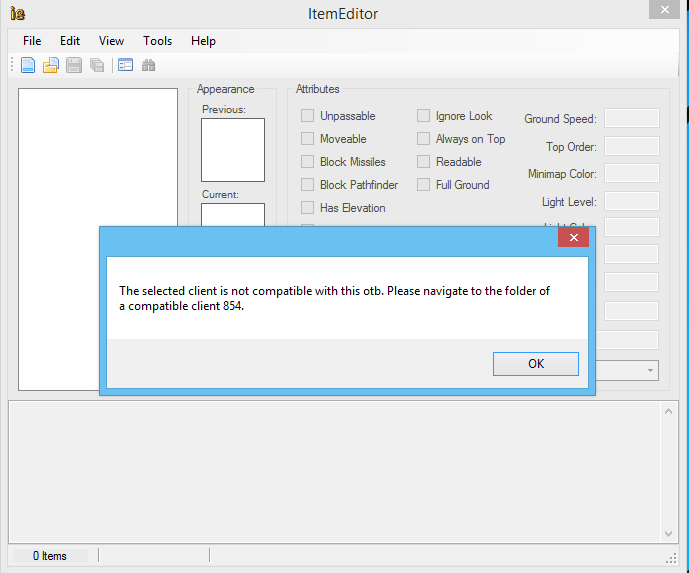Click the Minimap Color input field
689x573 pixels.
631,173
